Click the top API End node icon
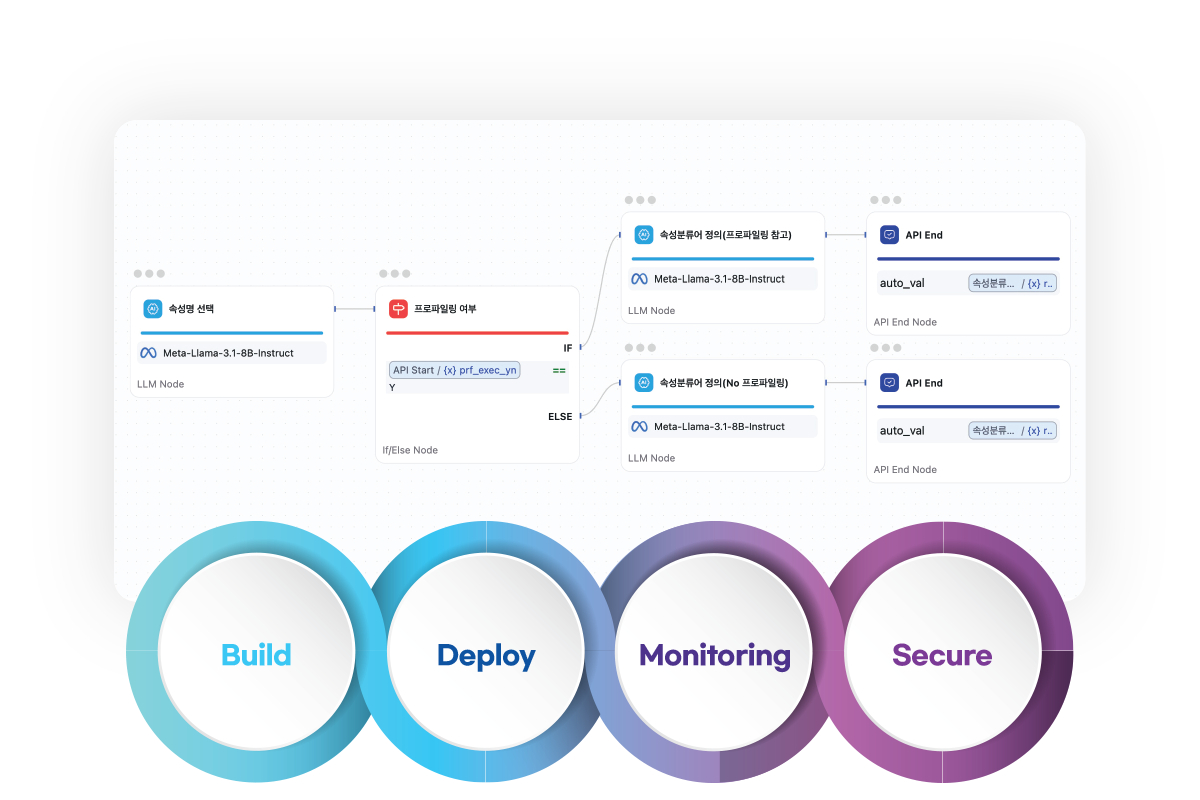The image size is (1200, 800). [x=889, y=235]
